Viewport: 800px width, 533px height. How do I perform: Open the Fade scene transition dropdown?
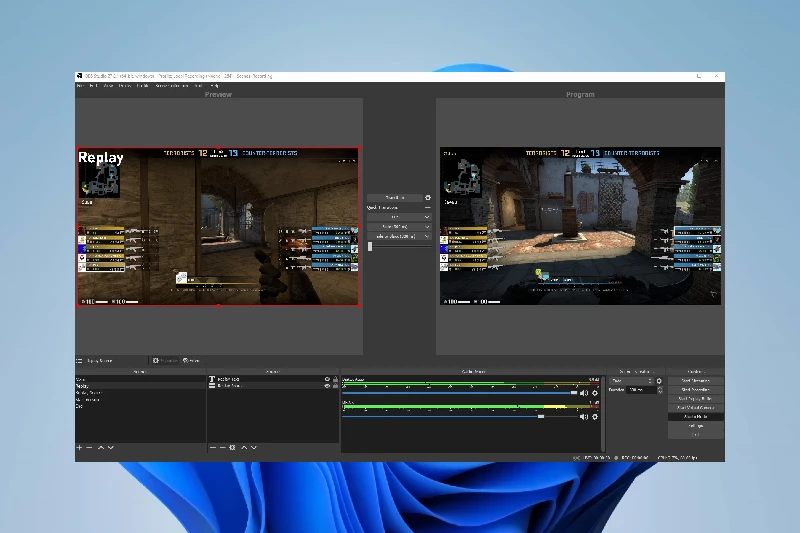(632, 381)
